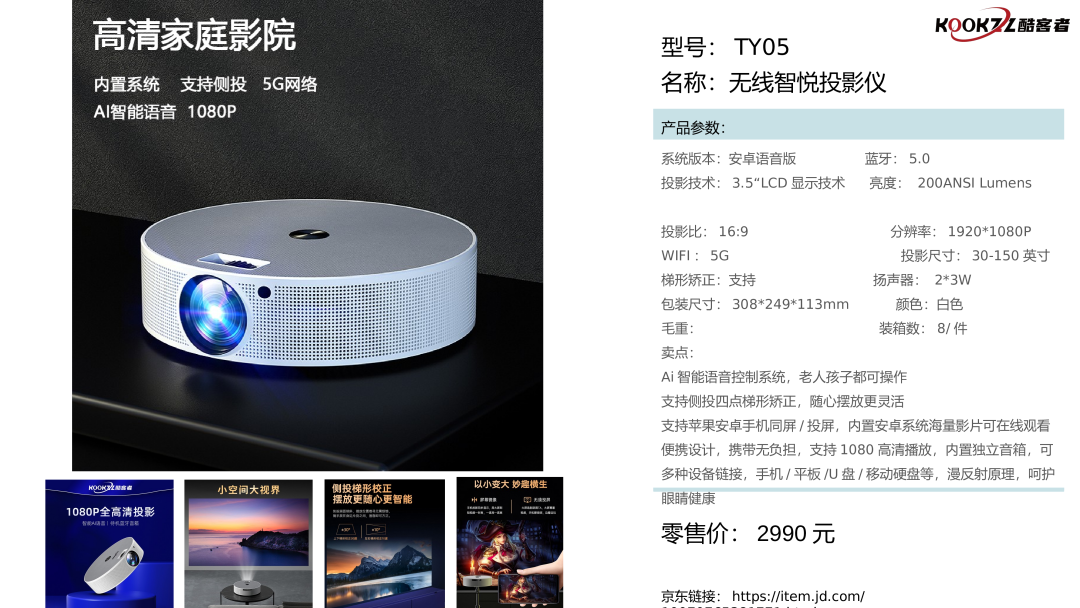Click the main projector product image

coord(307,235)
